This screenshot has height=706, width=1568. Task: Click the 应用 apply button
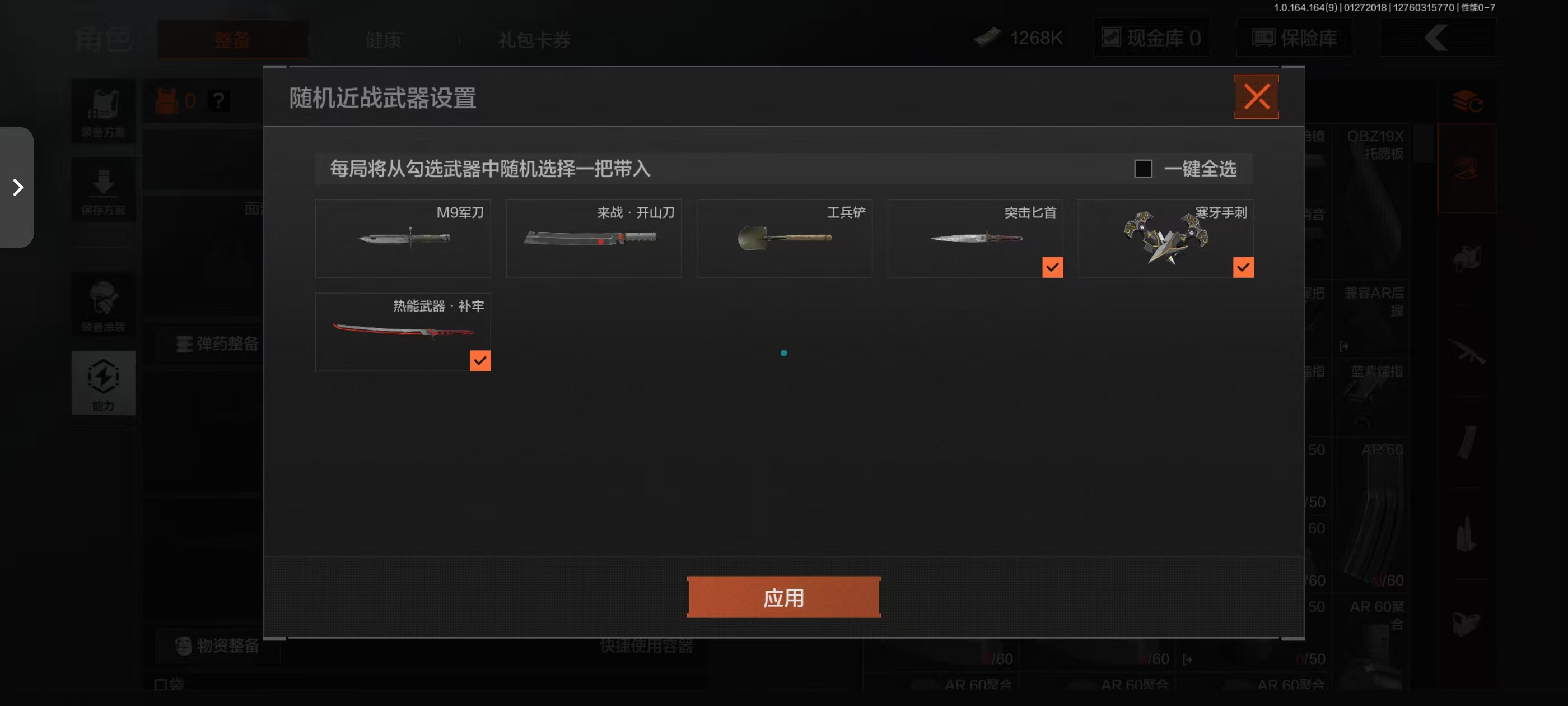click(783, 597)
